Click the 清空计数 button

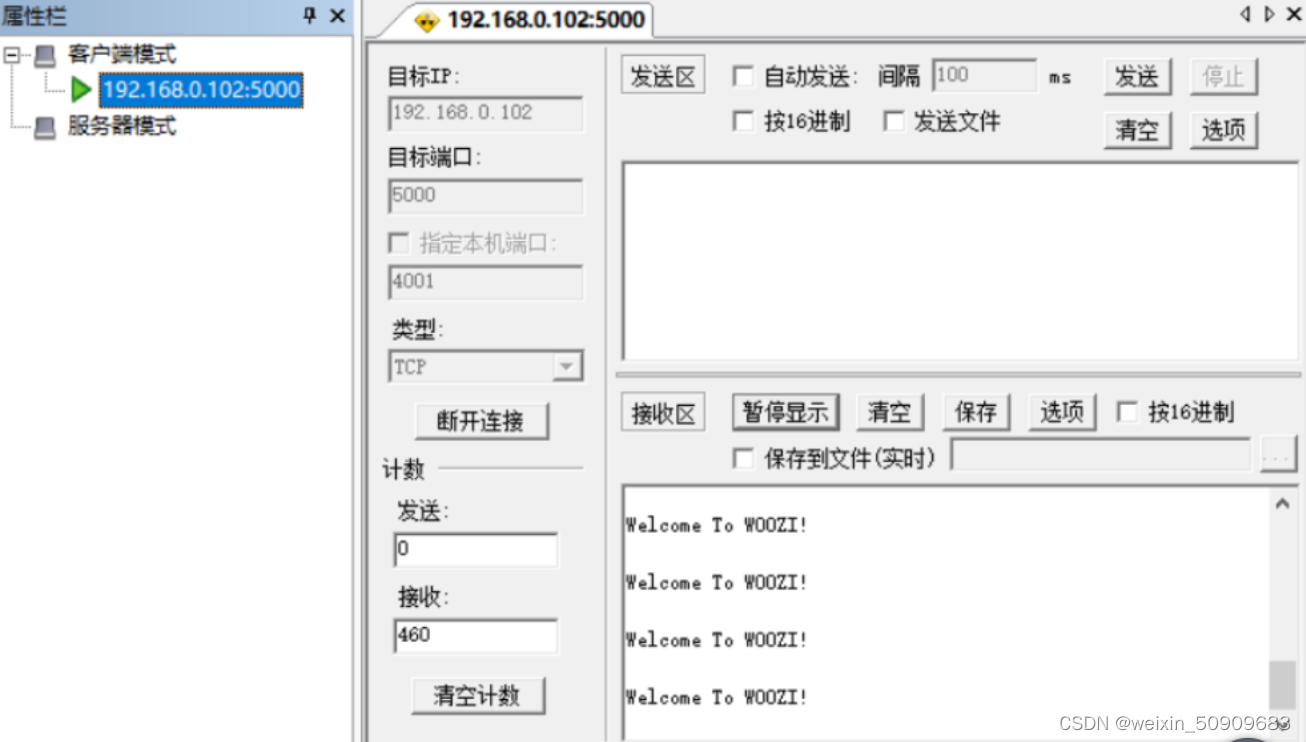click(478, 696)
